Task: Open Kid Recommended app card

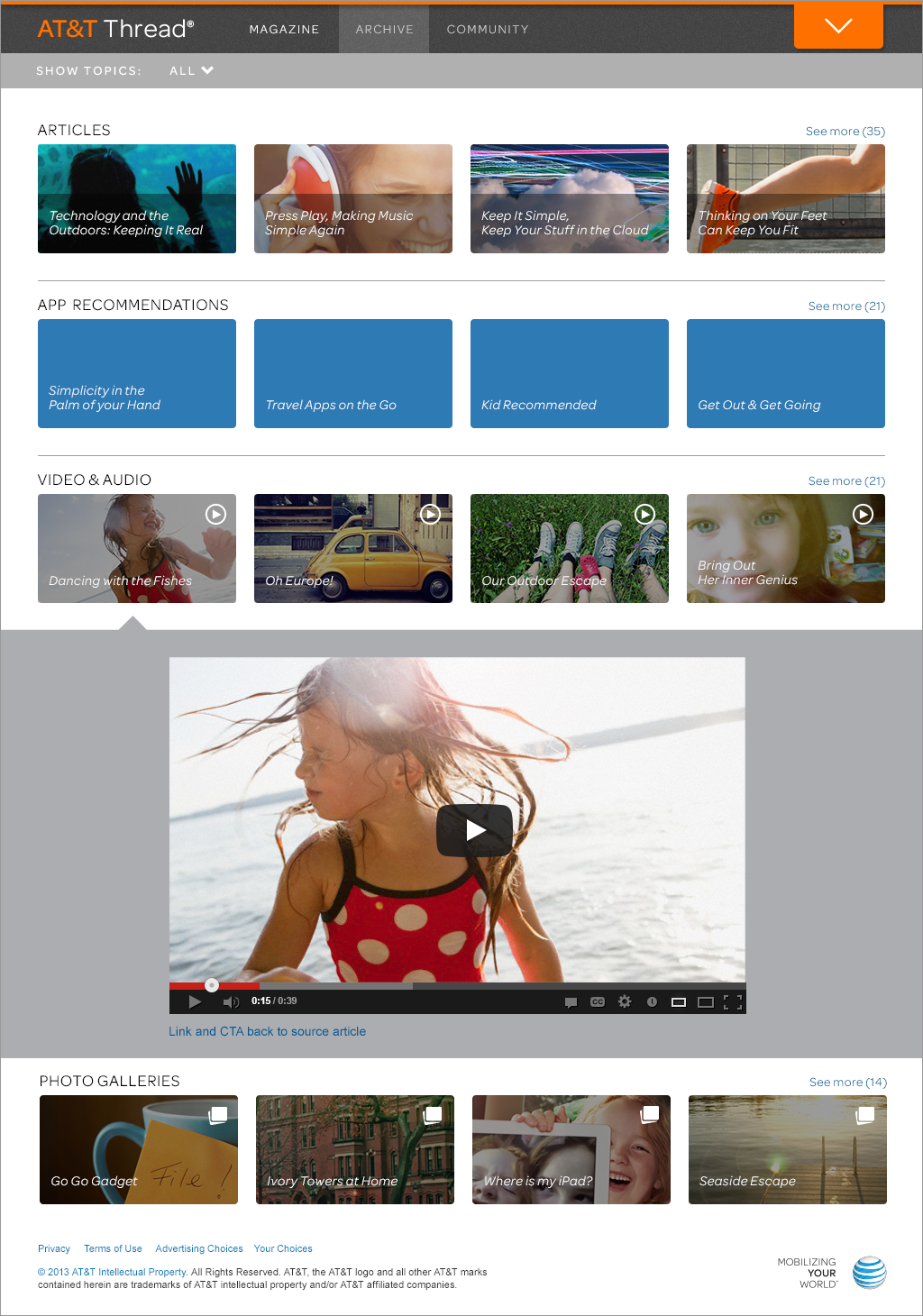Action: [x=570, y=373]
